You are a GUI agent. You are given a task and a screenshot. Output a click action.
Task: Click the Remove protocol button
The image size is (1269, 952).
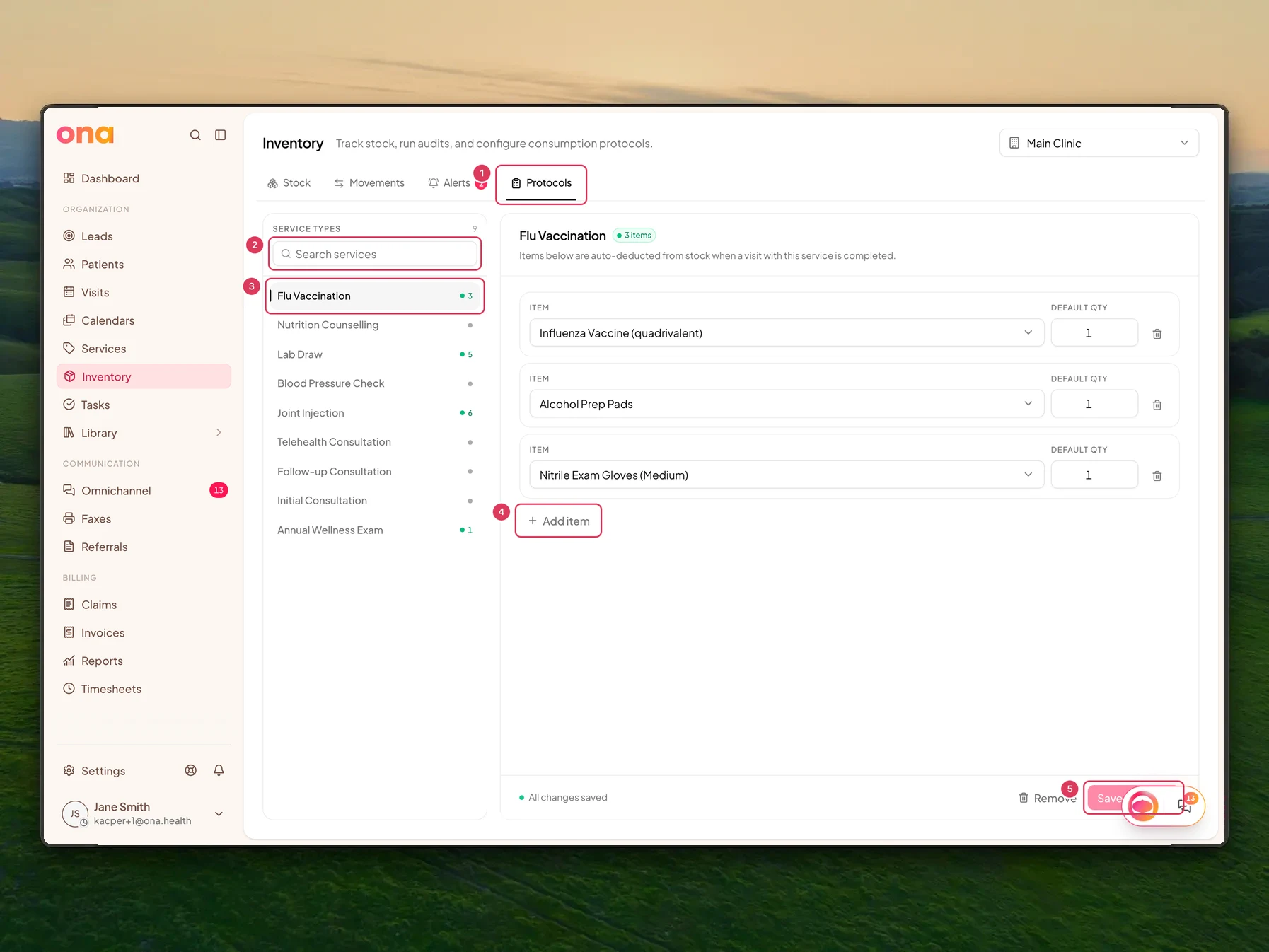click(1047, 799)
